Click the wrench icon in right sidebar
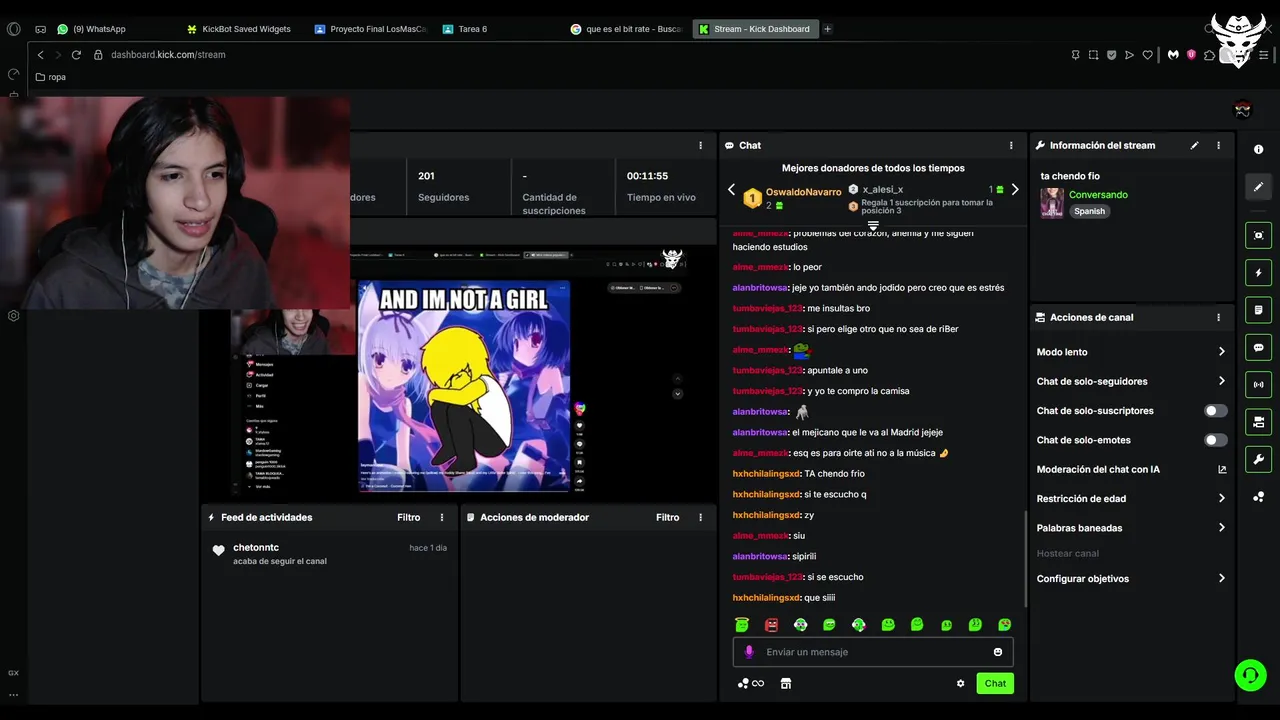This screenshot has width=1280, height=720. point(1258,460)
